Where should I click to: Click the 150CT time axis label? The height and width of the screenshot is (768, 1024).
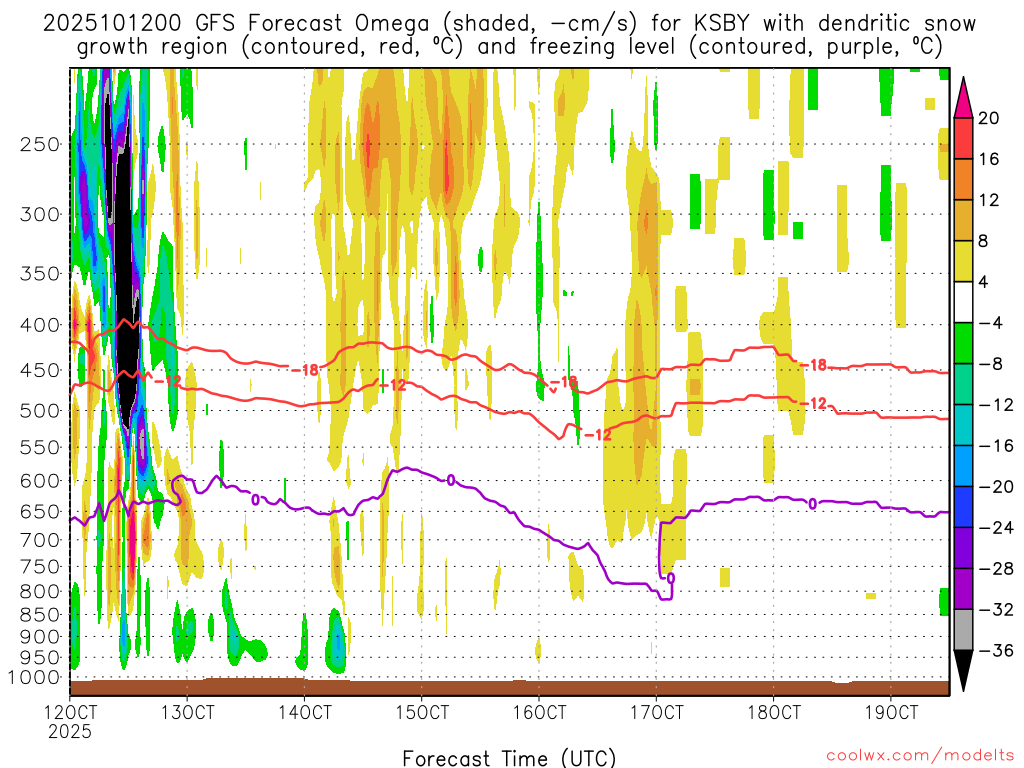[x=421, y=712]
